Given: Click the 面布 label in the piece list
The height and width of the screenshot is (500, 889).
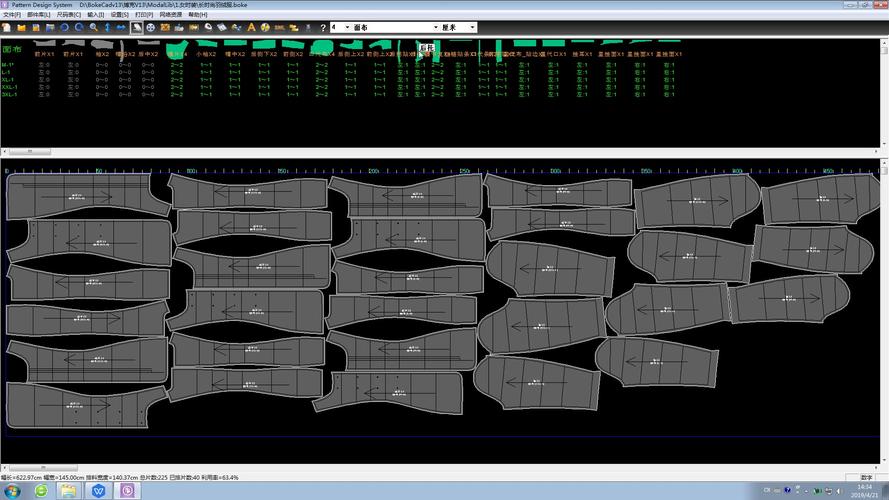Looking at the screenshot, I should (x=12, y=49).
